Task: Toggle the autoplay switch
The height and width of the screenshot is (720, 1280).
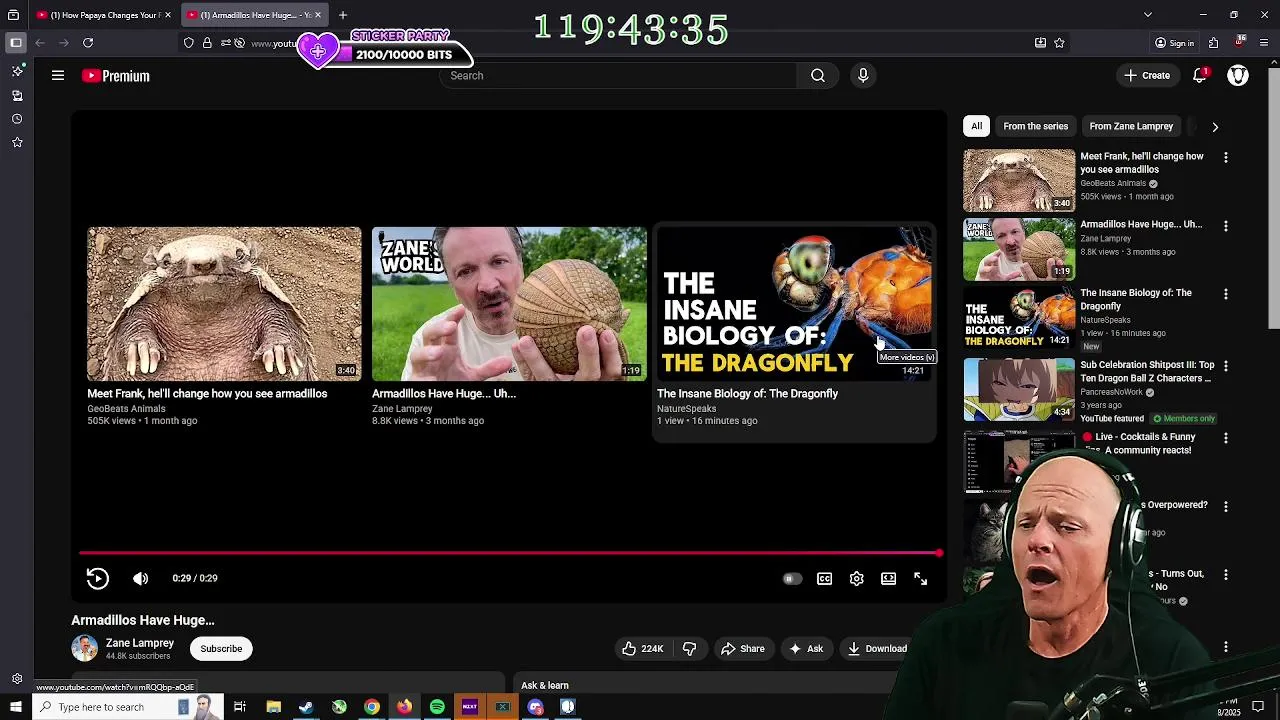Action: (791, 579)
